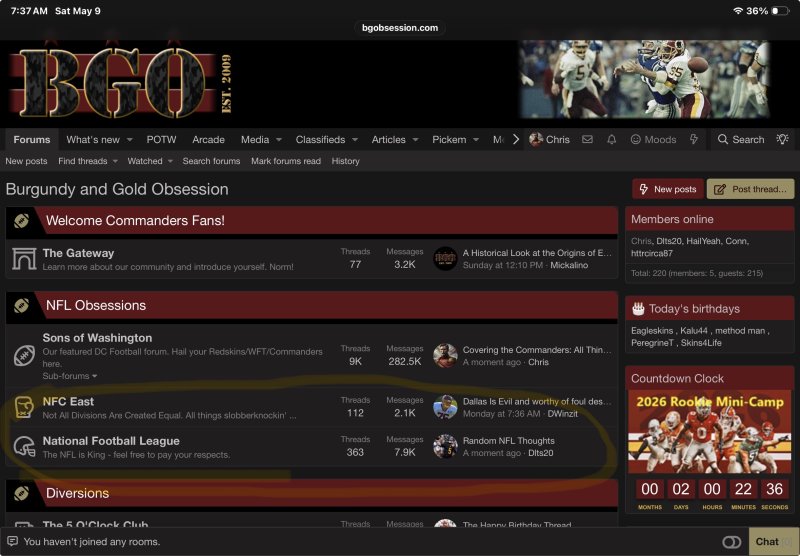Click the Post thread button

click(x=750, y=189)
